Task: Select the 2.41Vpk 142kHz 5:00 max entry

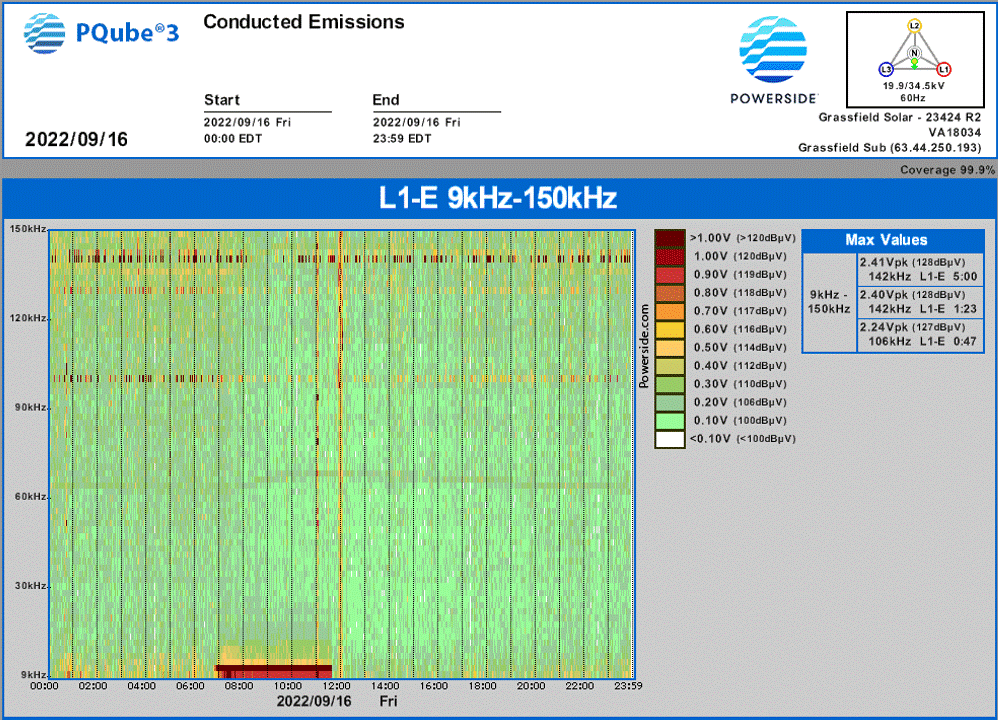Action: coord(919,269)
